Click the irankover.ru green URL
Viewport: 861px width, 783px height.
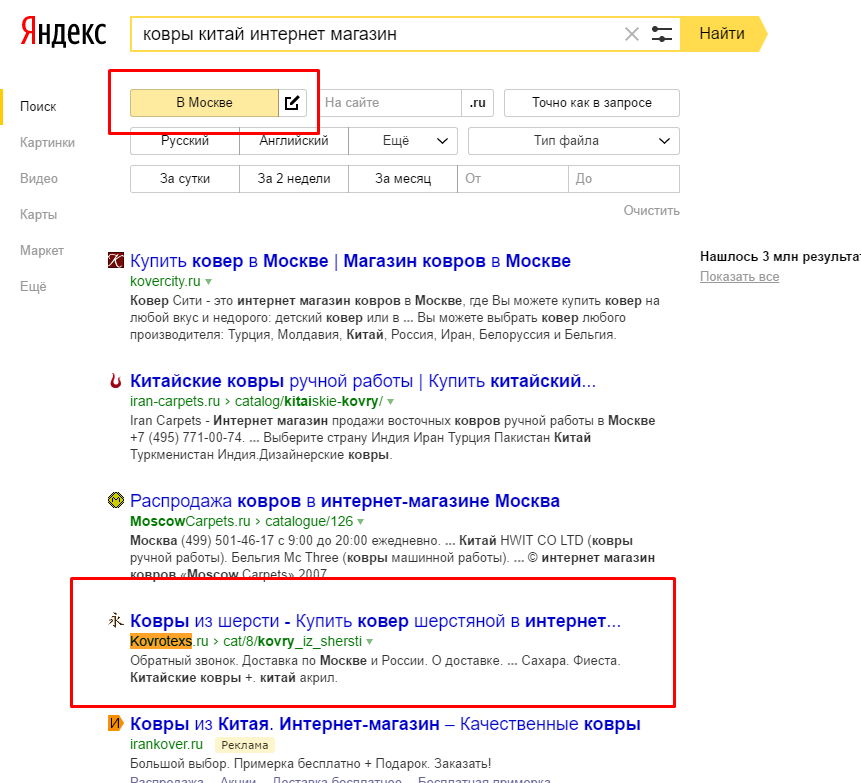[x=166, y=745]
